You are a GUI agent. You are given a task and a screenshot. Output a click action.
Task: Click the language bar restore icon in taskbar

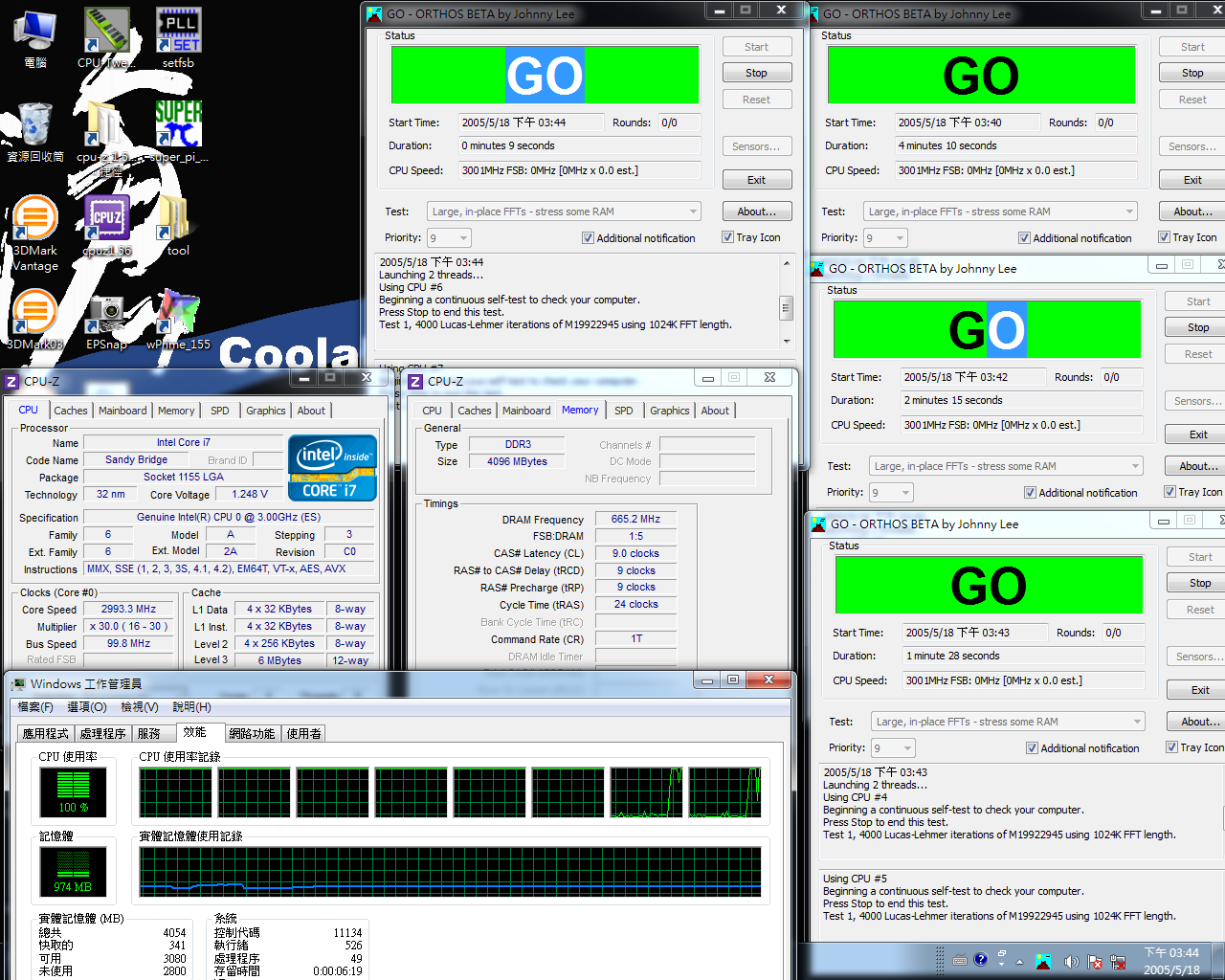(1001, 953)
